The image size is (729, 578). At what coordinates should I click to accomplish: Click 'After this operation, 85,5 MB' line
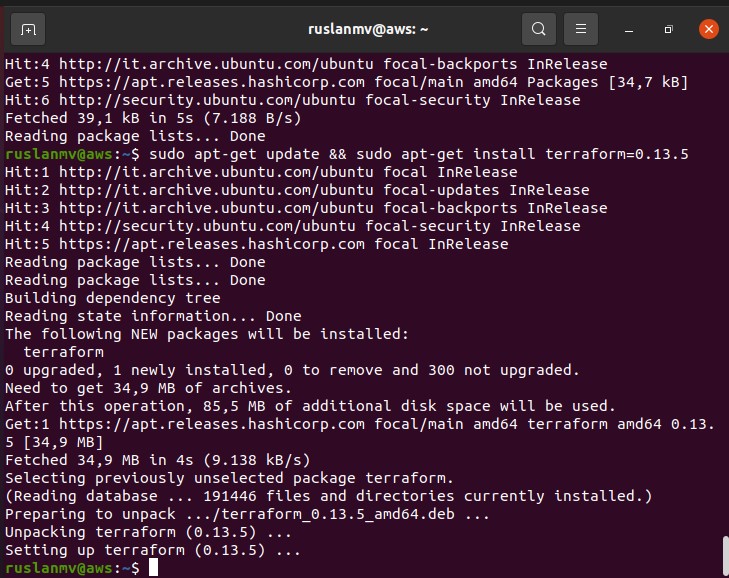tap(310, 406)
